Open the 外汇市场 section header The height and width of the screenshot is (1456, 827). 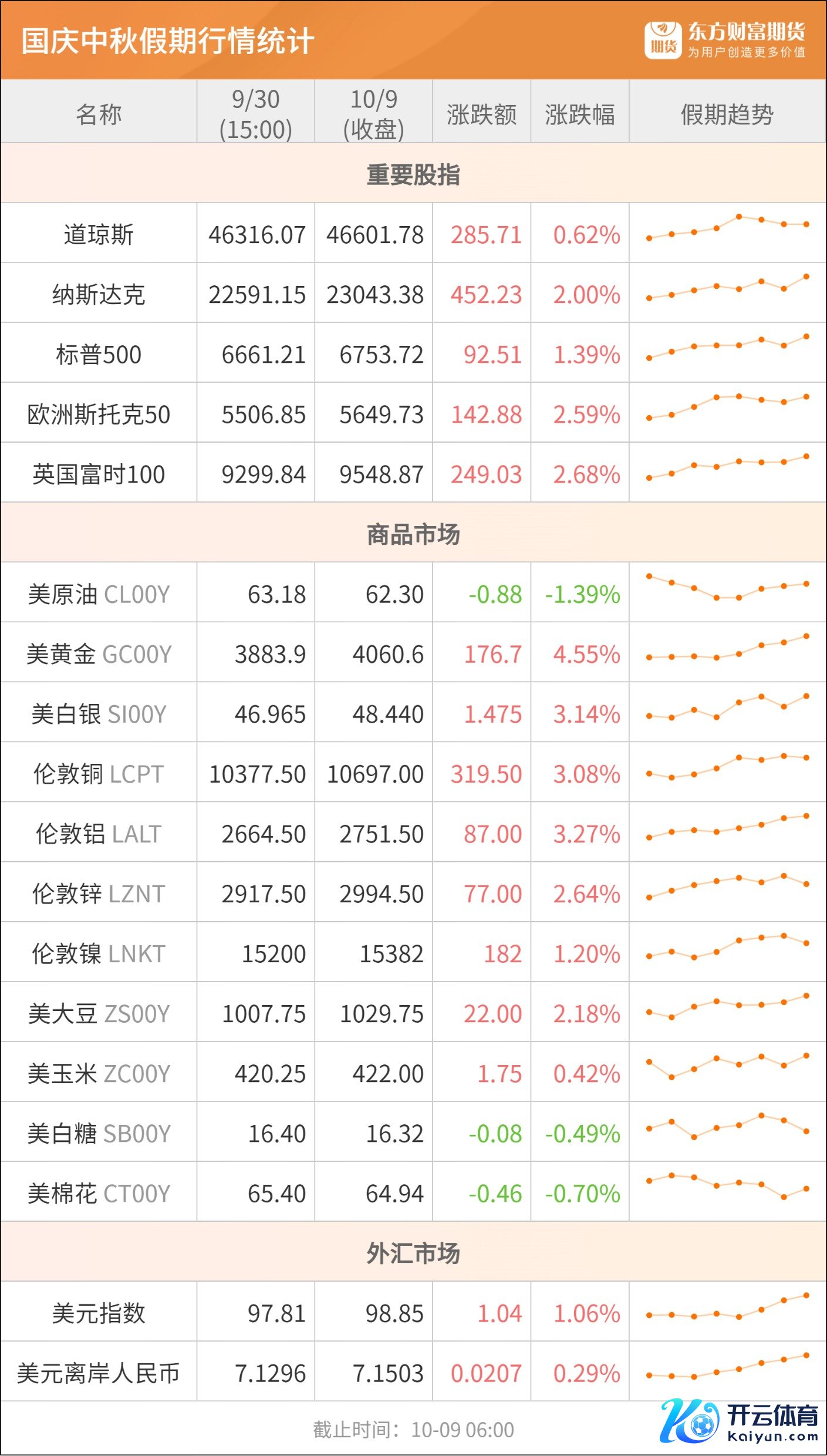pyautogui.click(x=413, y=1253)
